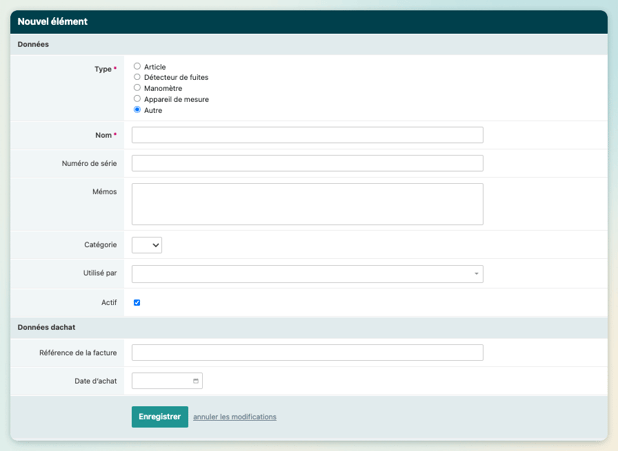The width and height of the screenshot is (618, 451).
Task: Click the Catégorie chevron arrow
Action: 155,245
